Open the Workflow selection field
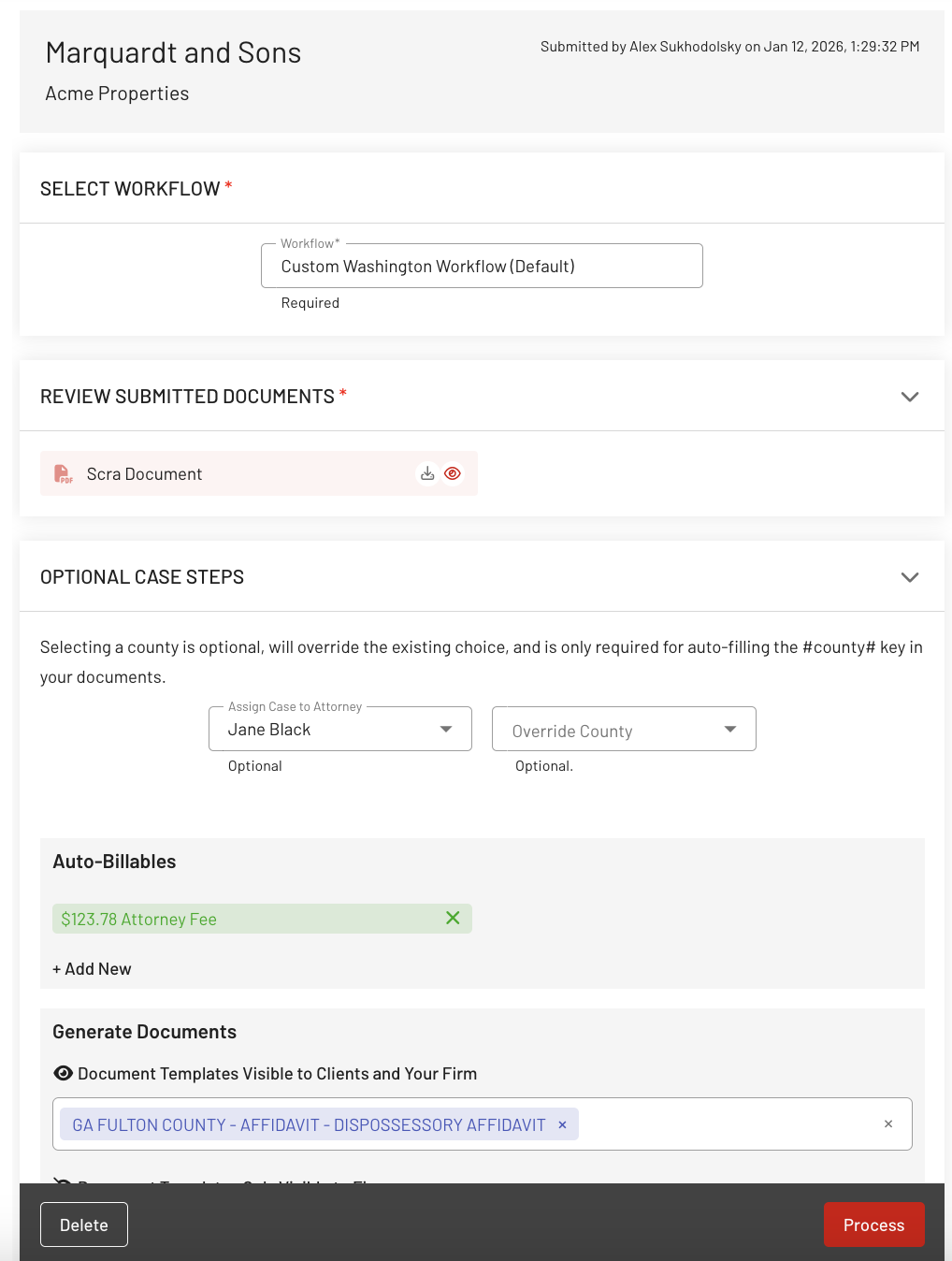The image size is (952, 1261). (482, 267)
